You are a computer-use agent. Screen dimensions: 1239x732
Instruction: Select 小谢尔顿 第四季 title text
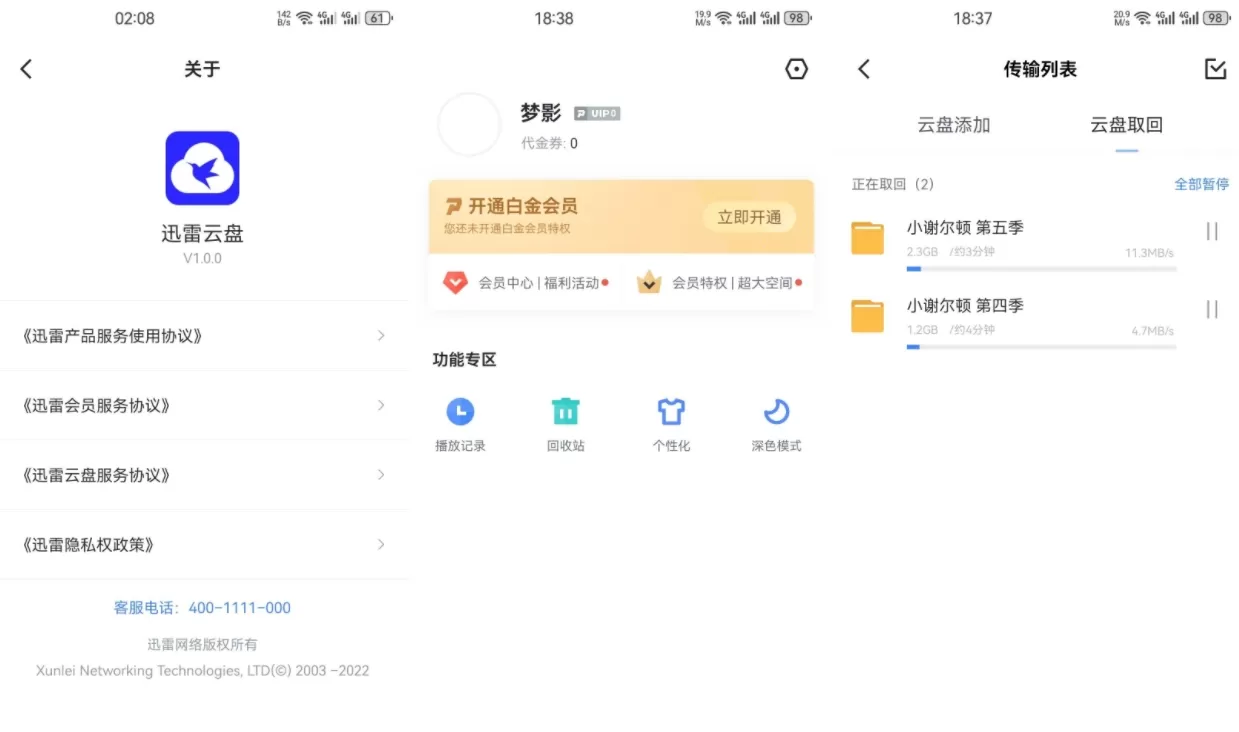click(965, 306)
